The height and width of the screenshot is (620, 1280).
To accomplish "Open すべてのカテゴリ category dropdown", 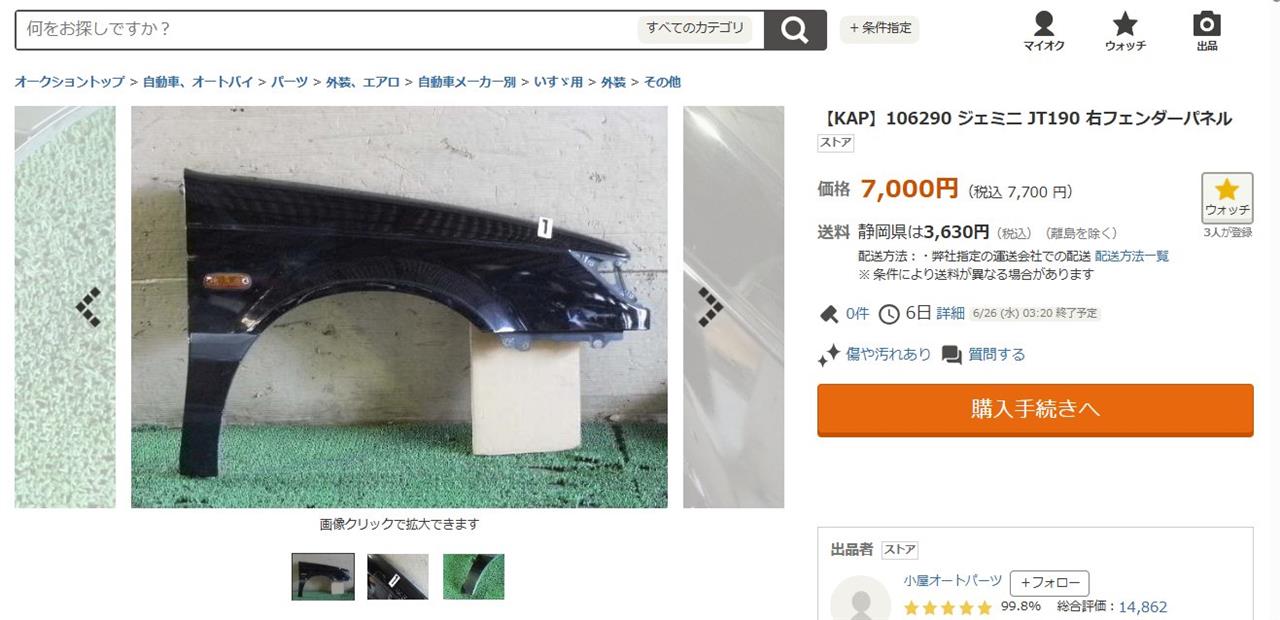I will click(695, 28).
